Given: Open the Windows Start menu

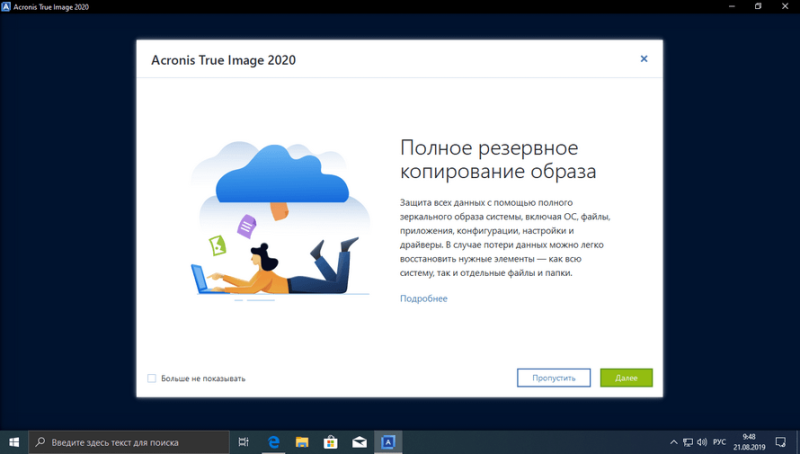Looking at the screenshot, I should coord(14,442).
